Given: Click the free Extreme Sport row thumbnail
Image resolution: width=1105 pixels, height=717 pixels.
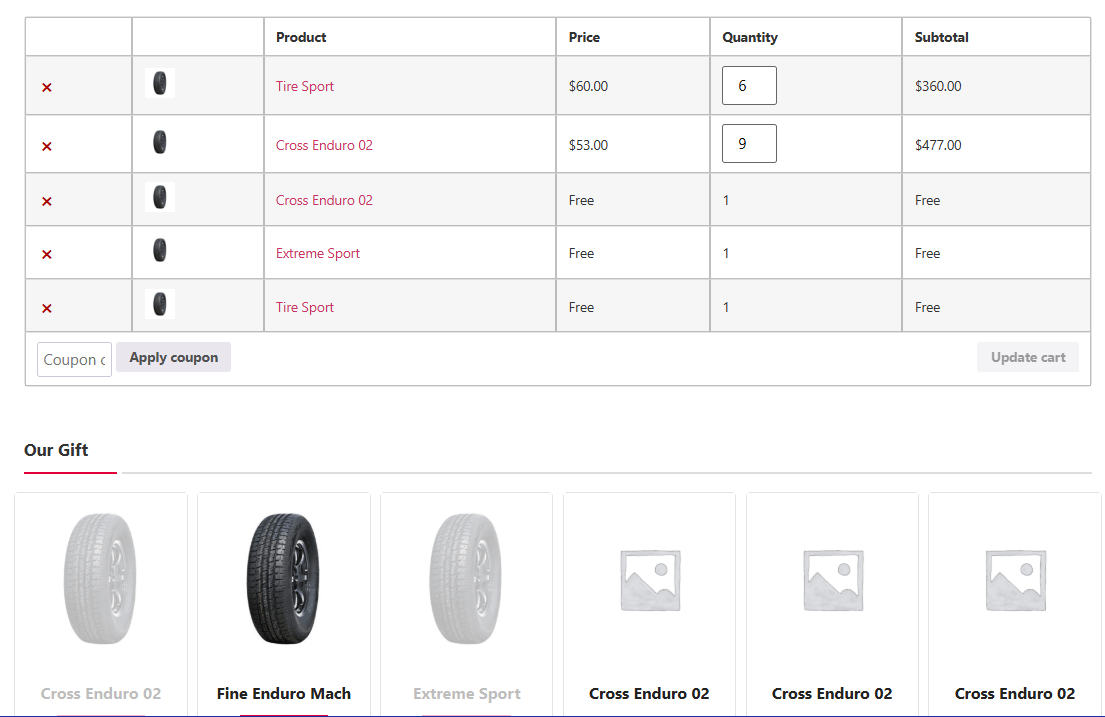Looking at the screenshot, I should [x=160, y=251].
